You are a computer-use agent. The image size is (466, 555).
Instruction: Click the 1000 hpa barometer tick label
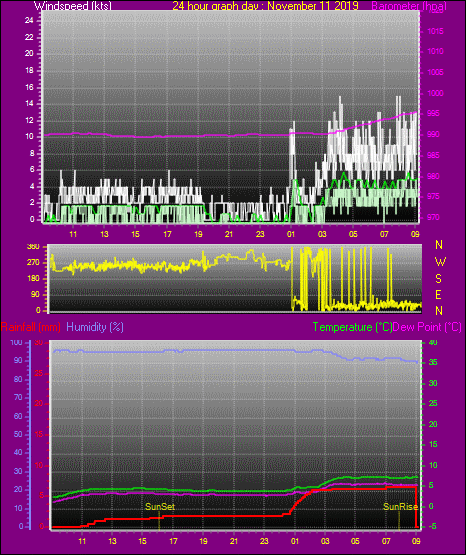[436, 93]
